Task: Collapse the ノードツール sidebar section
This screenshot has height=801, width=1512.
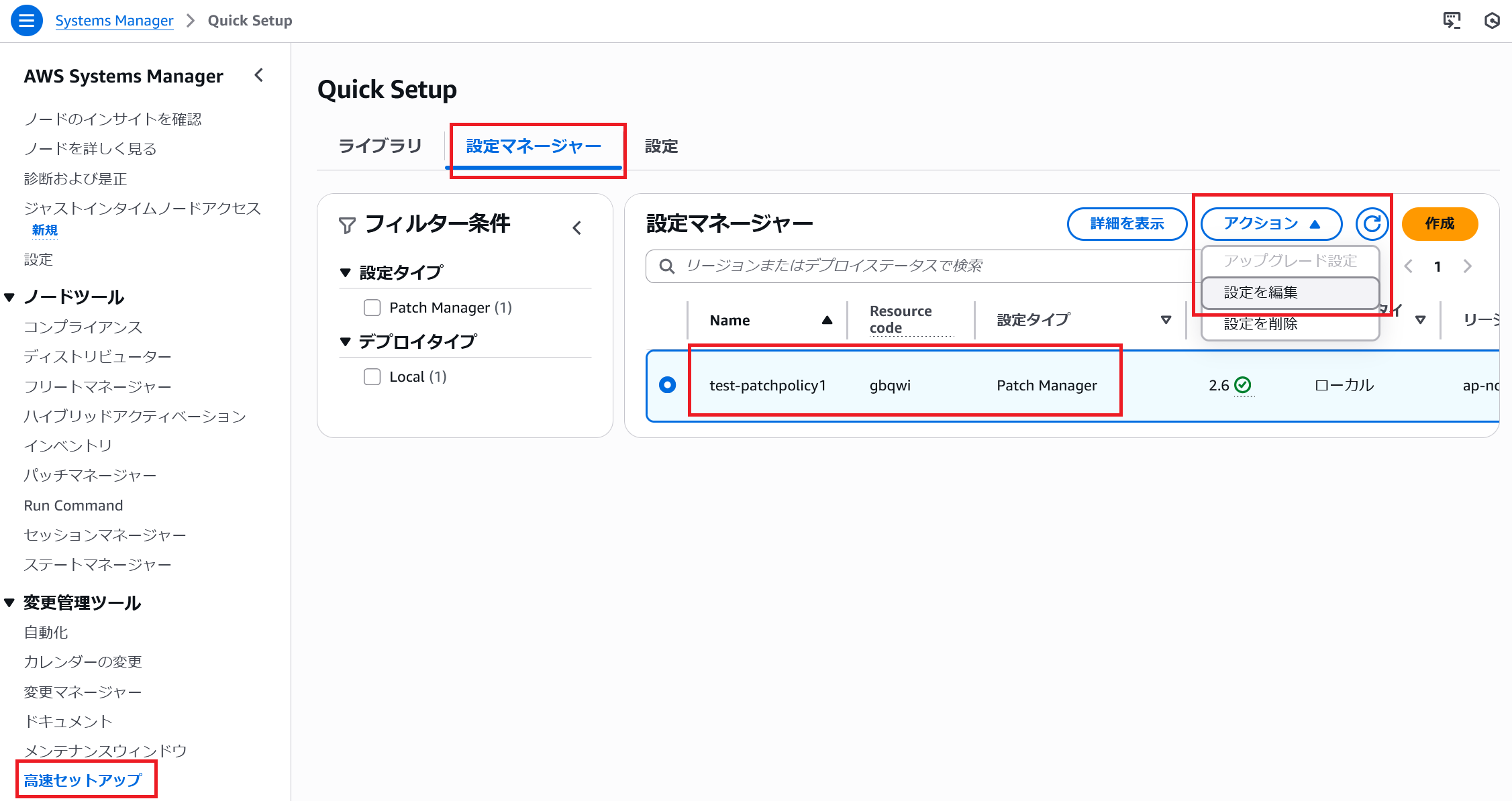Action: tap(9, 297)
